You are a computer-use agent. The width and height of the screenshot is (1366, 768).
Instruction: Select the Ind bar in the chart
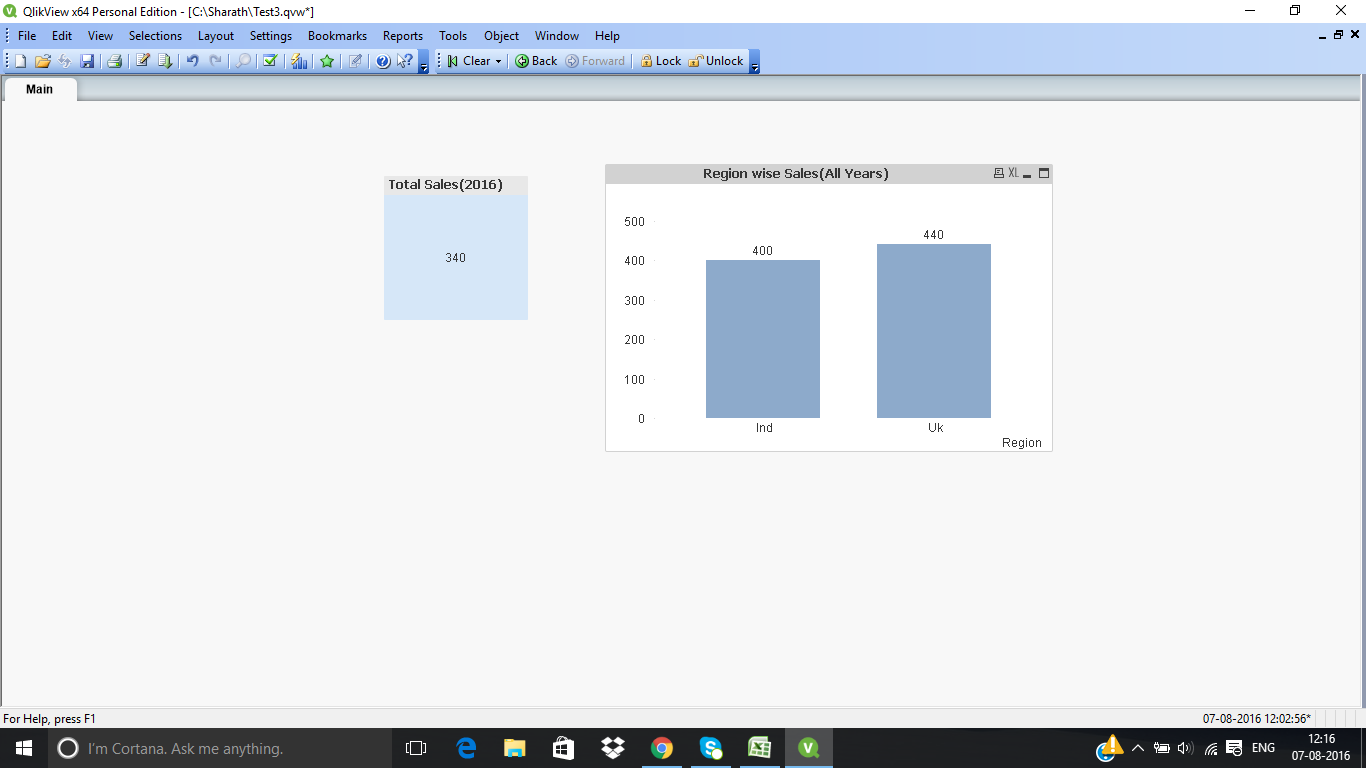point(763,339)
